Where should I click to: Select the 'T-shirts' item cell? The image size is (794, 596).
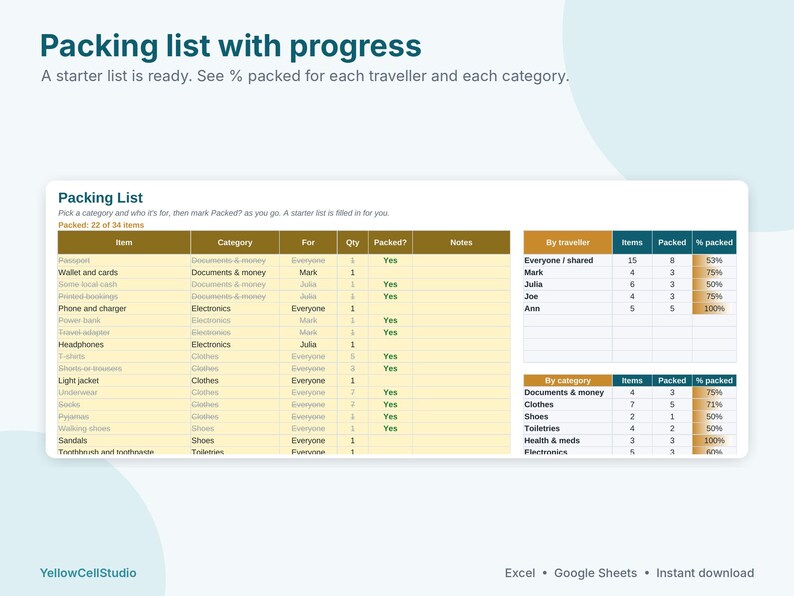[x=124, y=356]
